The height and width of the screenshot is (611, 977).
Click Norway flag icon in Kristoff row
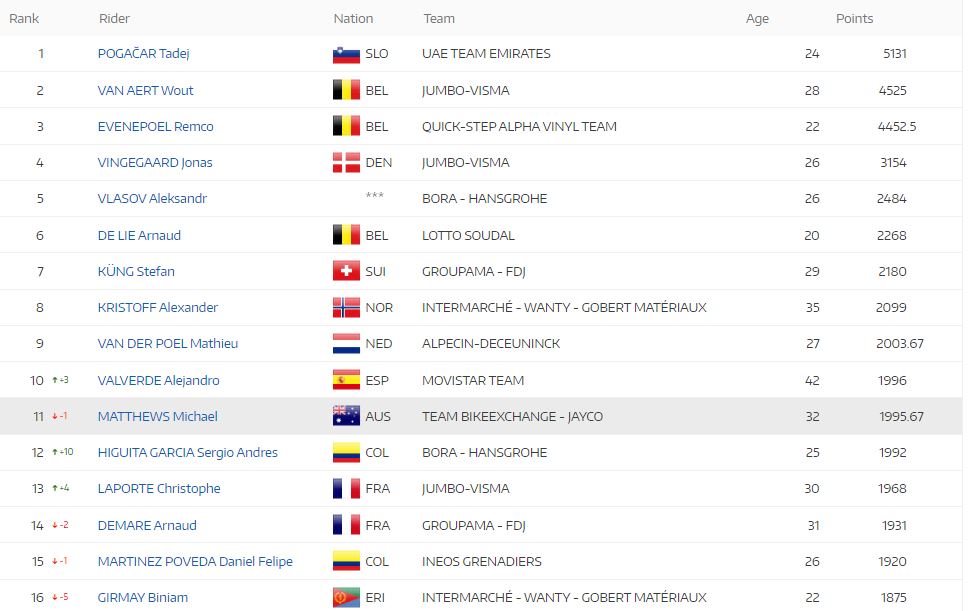pos(346,308)
